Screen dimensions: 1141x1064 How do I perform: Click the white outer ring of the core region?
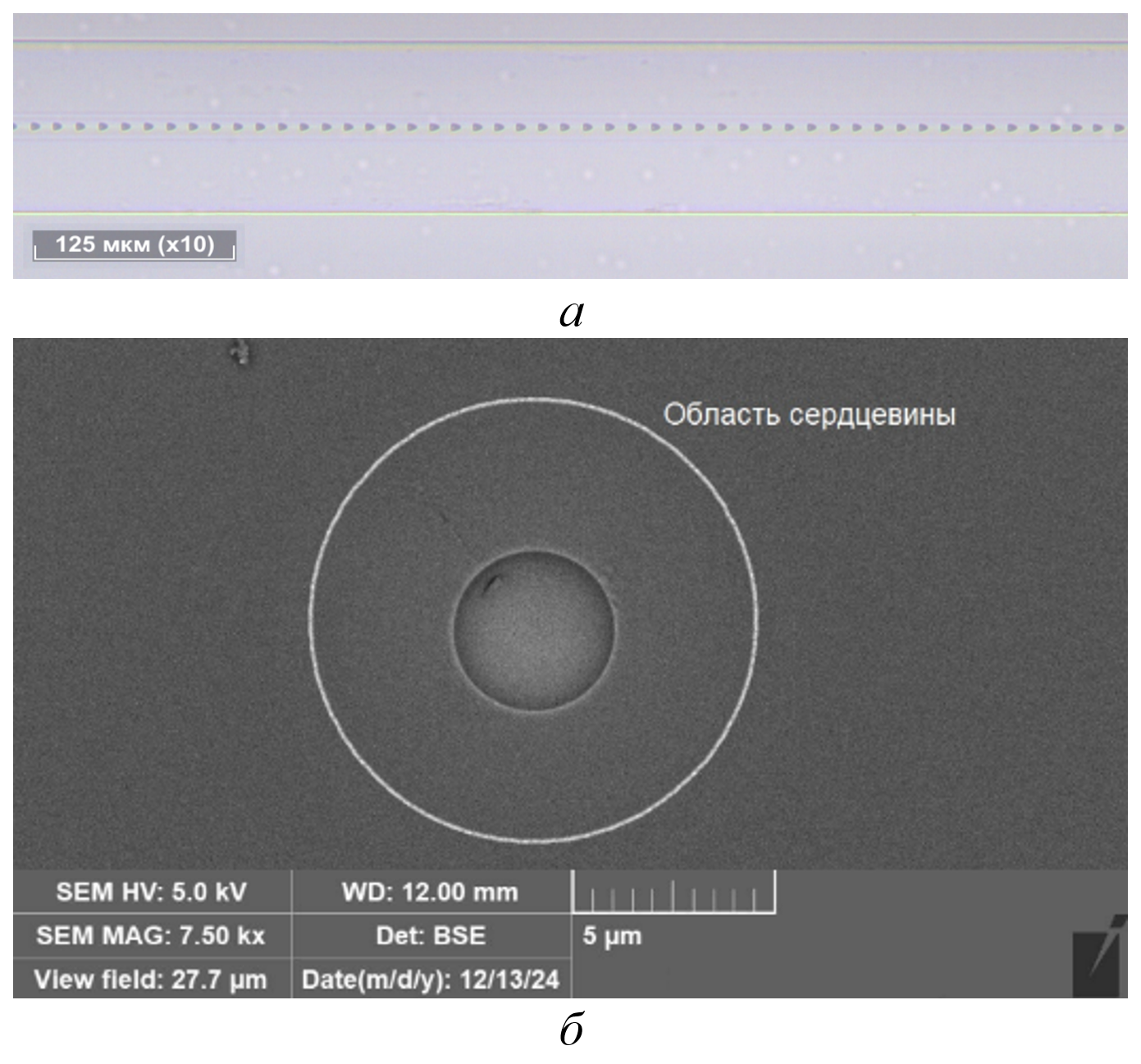(312, 621)
